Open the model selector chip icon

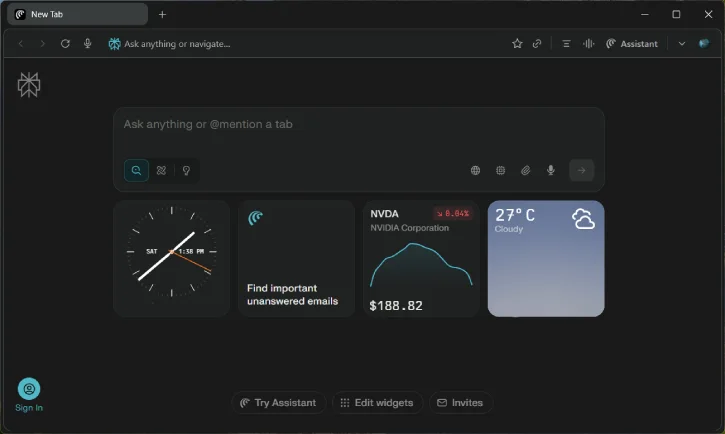coord(500,170)
